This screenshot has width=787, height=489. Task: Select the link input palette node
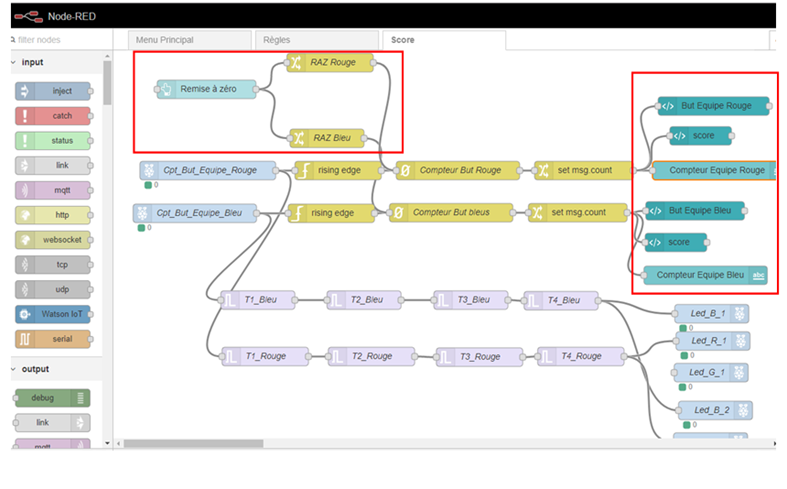pos(53,165)
